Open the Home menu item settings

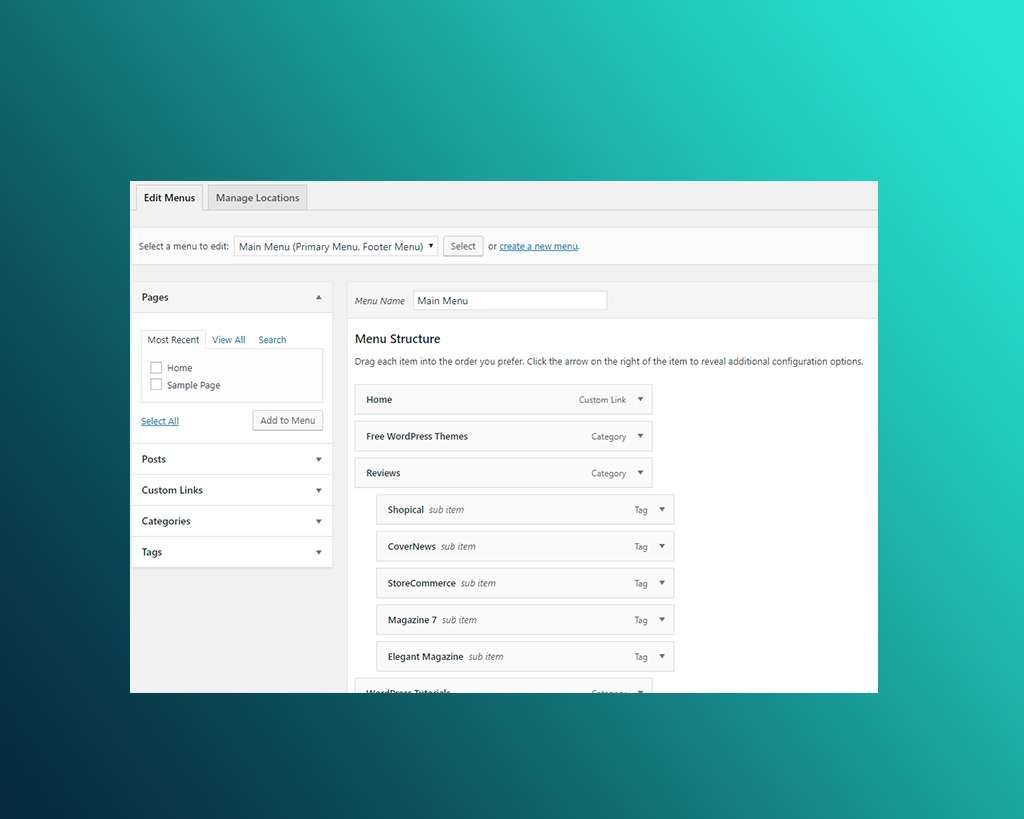coord(641,399)
